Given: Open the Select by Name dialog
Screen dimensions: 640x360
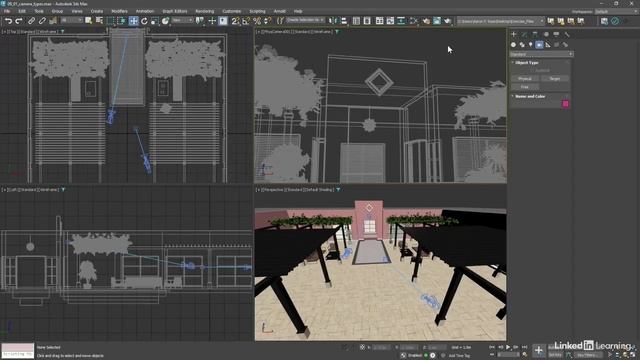Looking at the screenshot, I should point(99,21).
